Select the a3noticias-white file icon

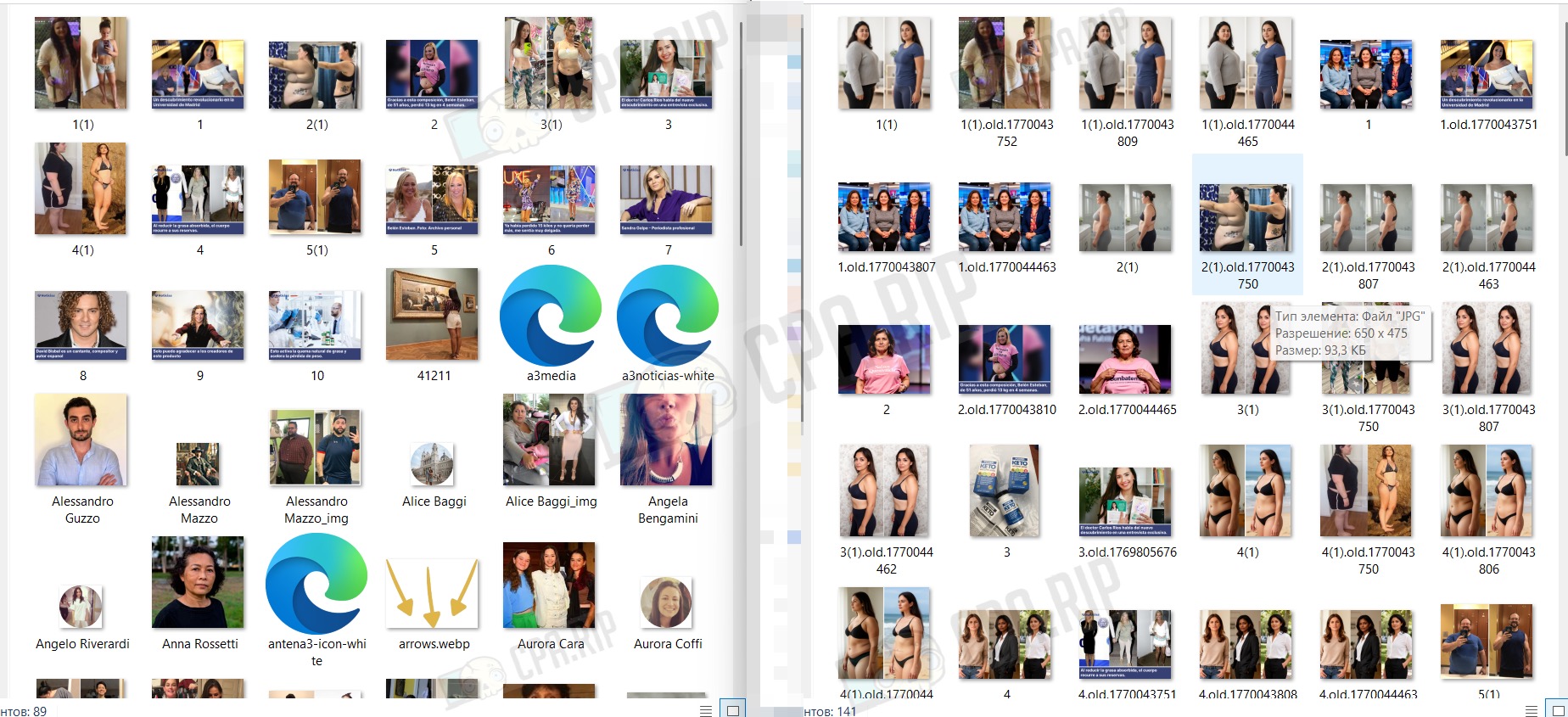coord(668,316)
